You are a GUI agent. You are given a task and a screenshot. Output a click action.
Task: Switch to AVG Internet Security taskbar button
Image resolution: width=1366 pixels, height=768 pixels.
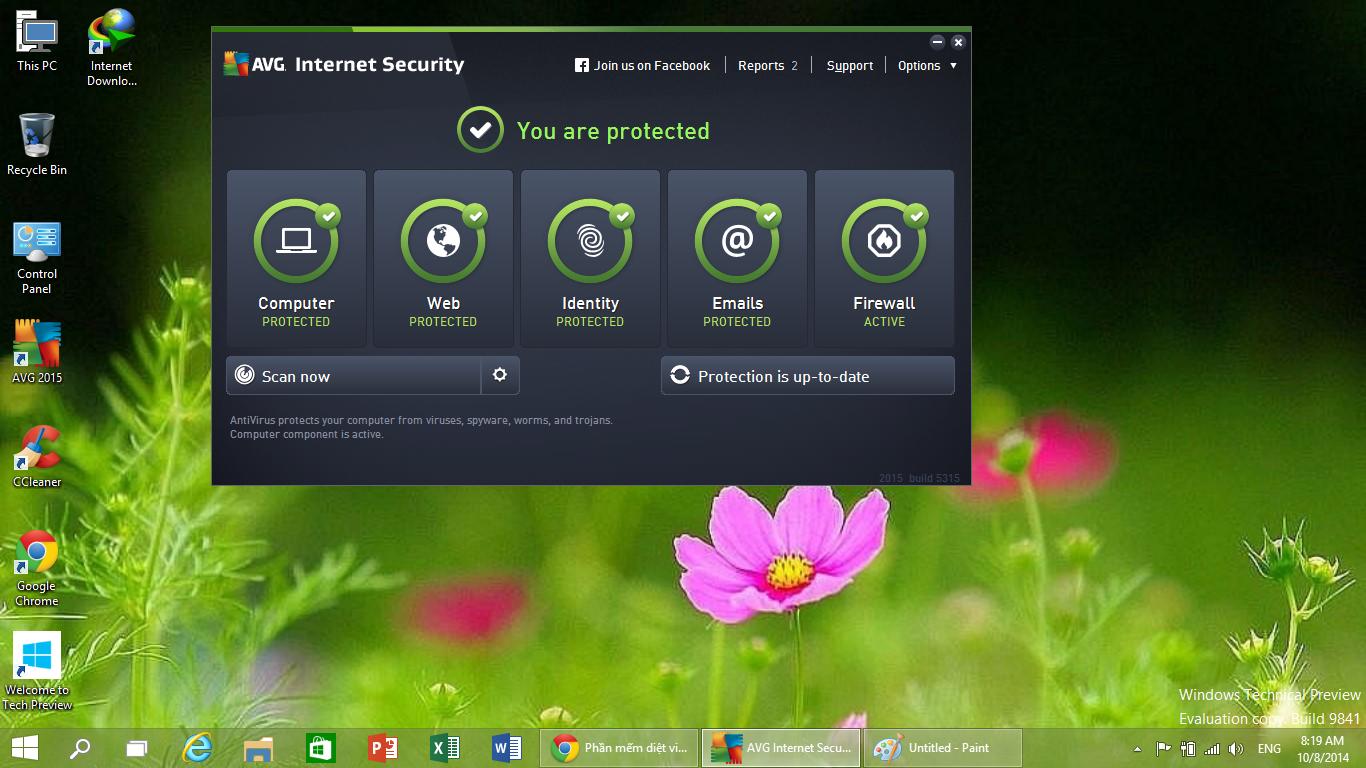tap(781, 748)
